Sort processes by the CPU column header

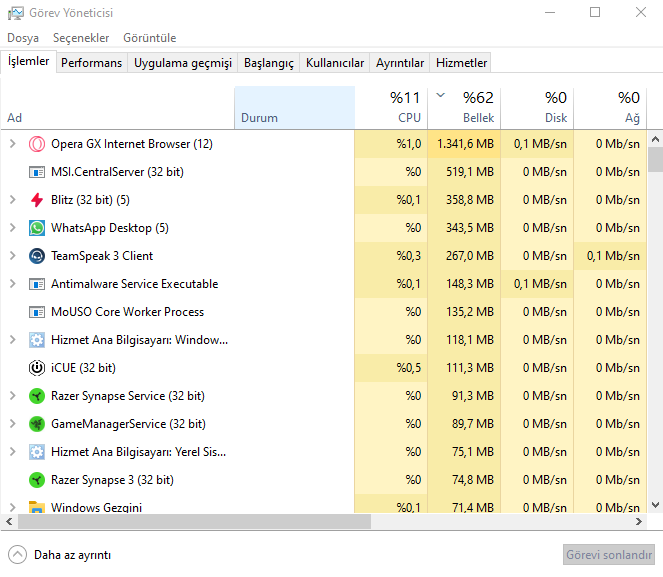[x=391, y=108]
